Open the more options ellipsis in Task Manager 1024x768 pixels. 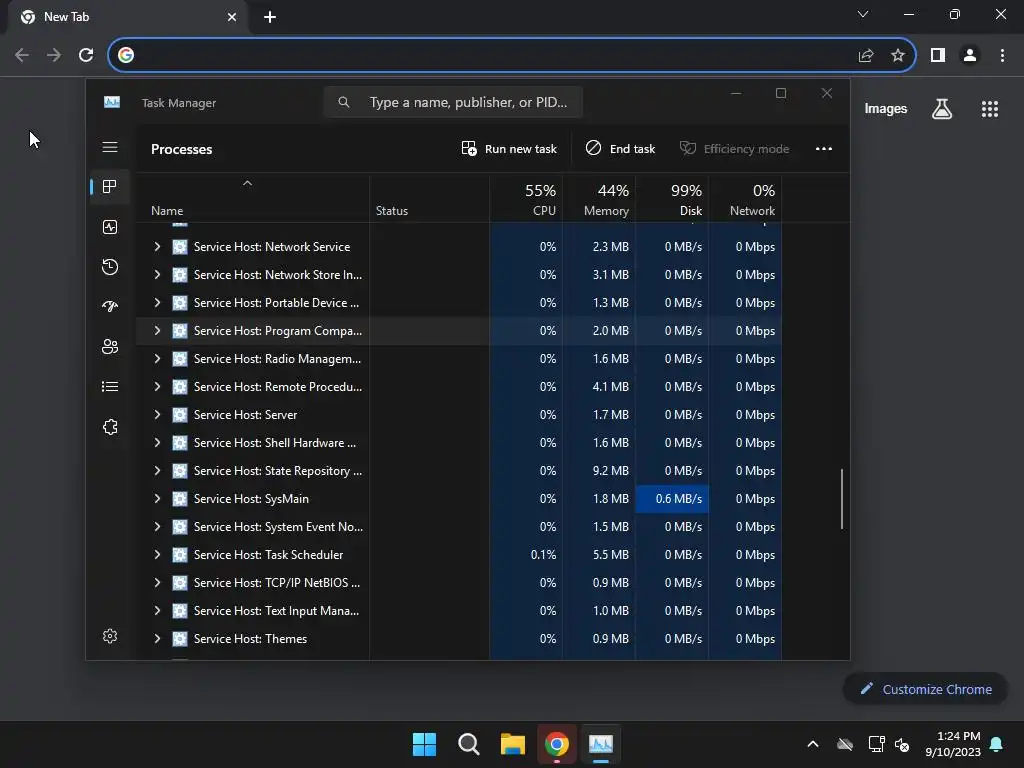824,149
